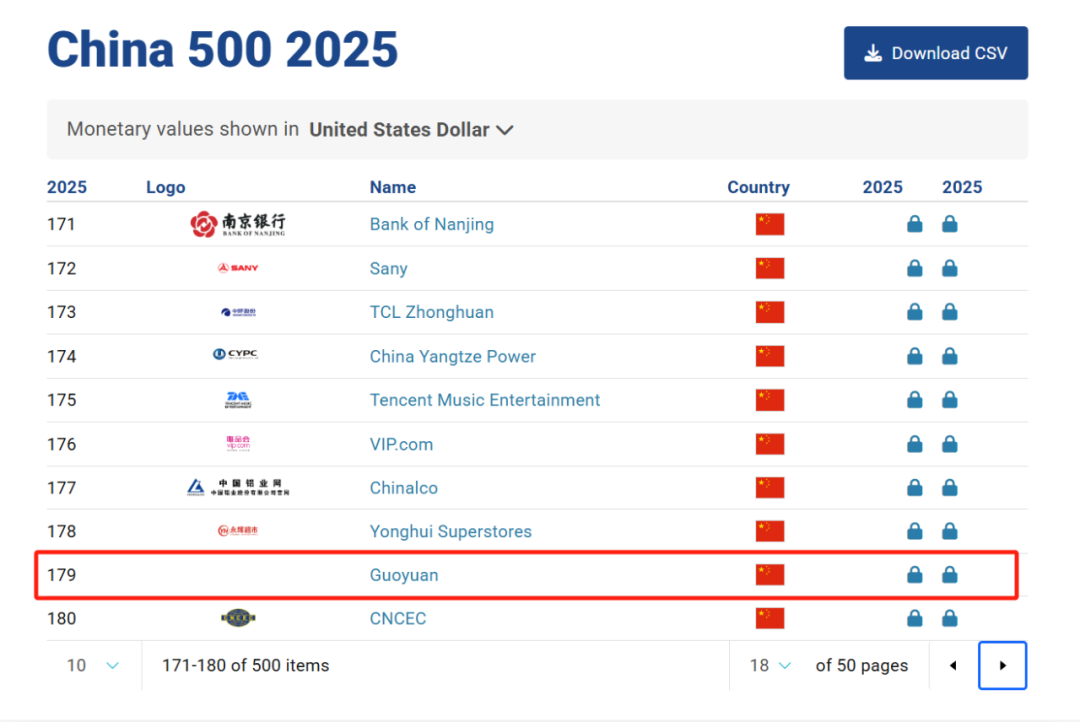Image resolution: width=1080 pixels, height=722 pixels.
Task: Go to previous page arrow
Action: tap(953, 666)
